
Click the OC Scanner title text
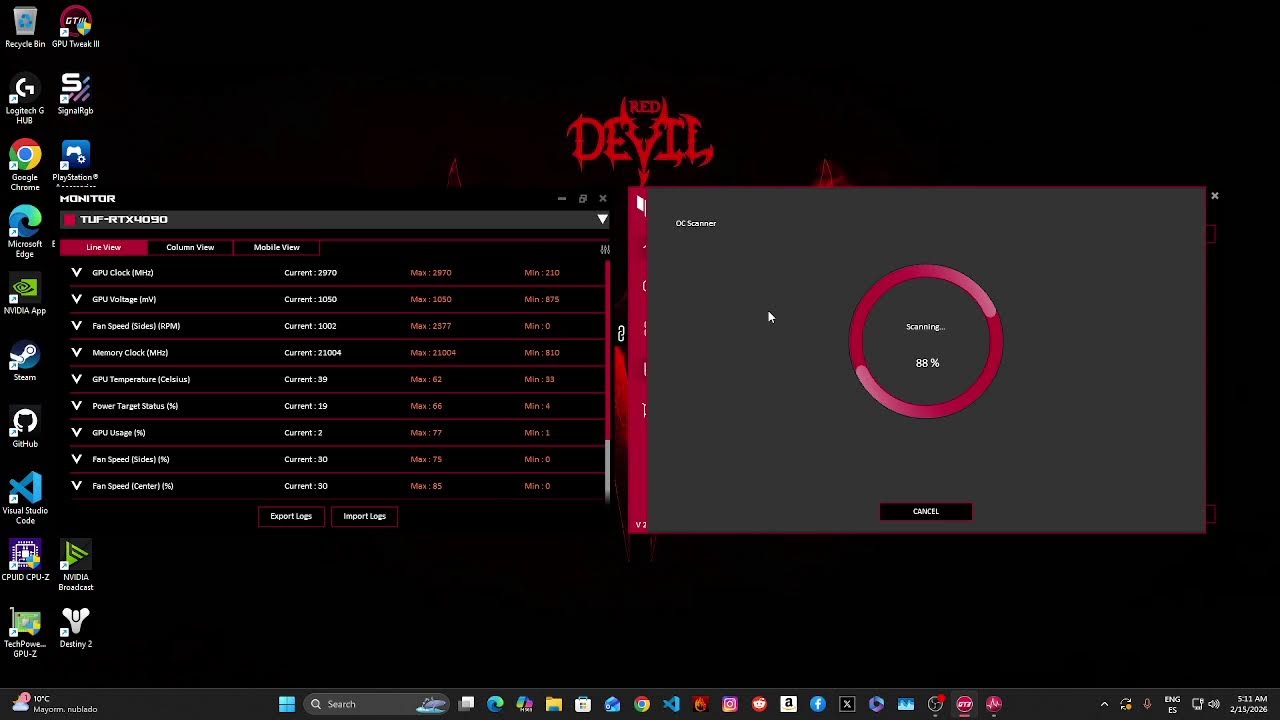pyautogui.click(x=696, y=223)
